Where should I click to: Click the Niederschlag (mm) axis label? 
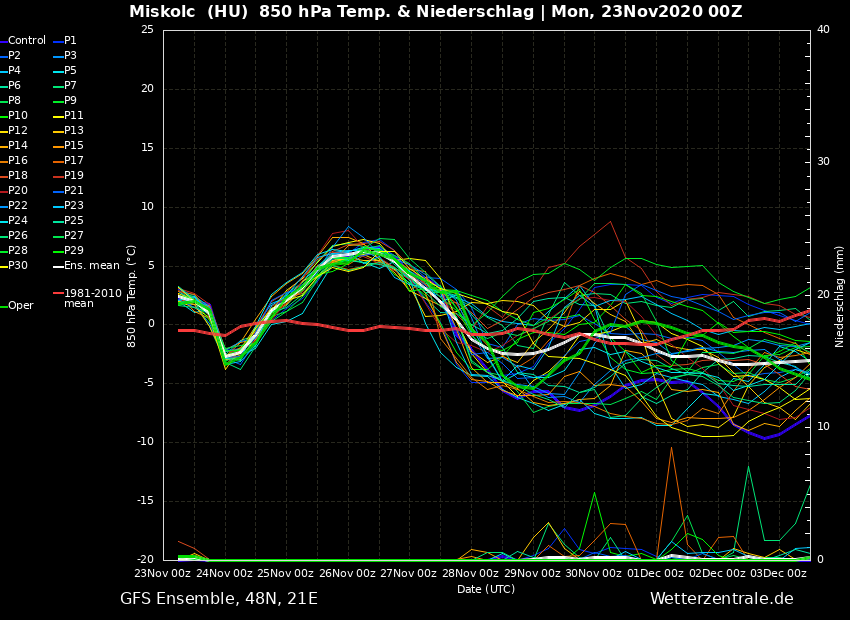[840, 296]
